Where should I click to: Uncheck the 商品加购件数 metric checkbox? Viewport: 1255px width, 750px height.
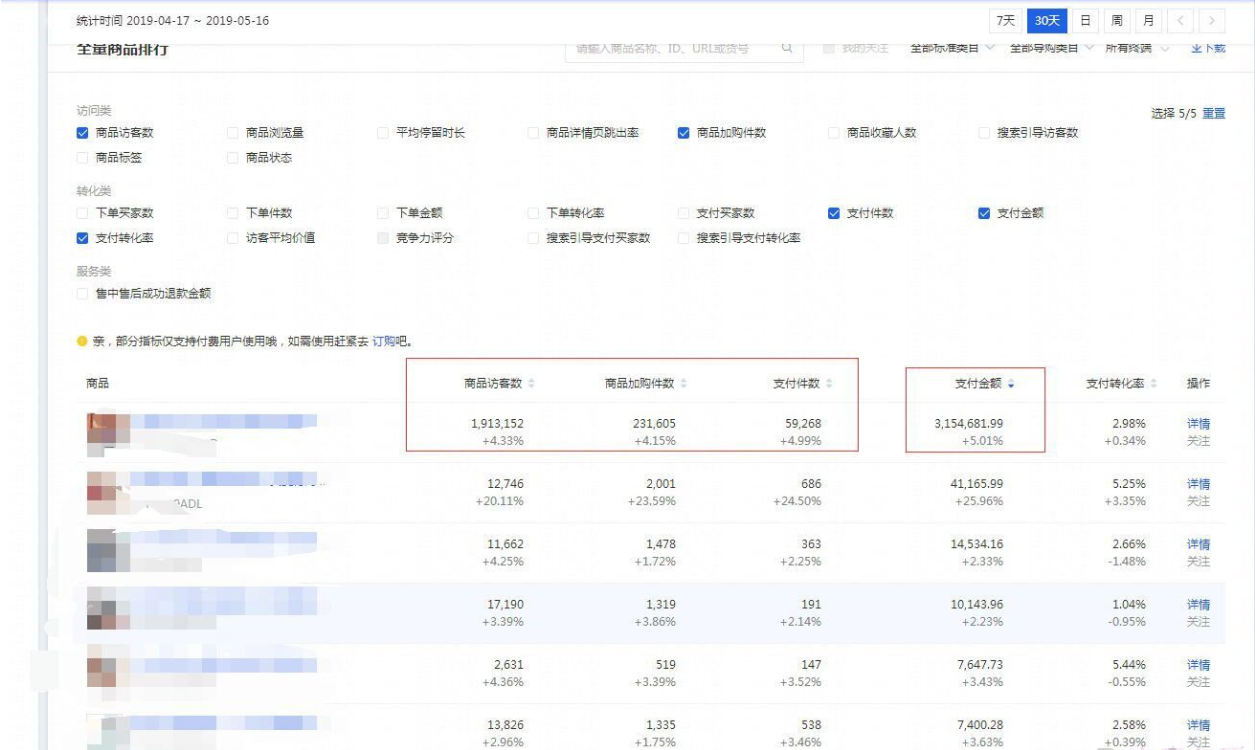[684, 133]
